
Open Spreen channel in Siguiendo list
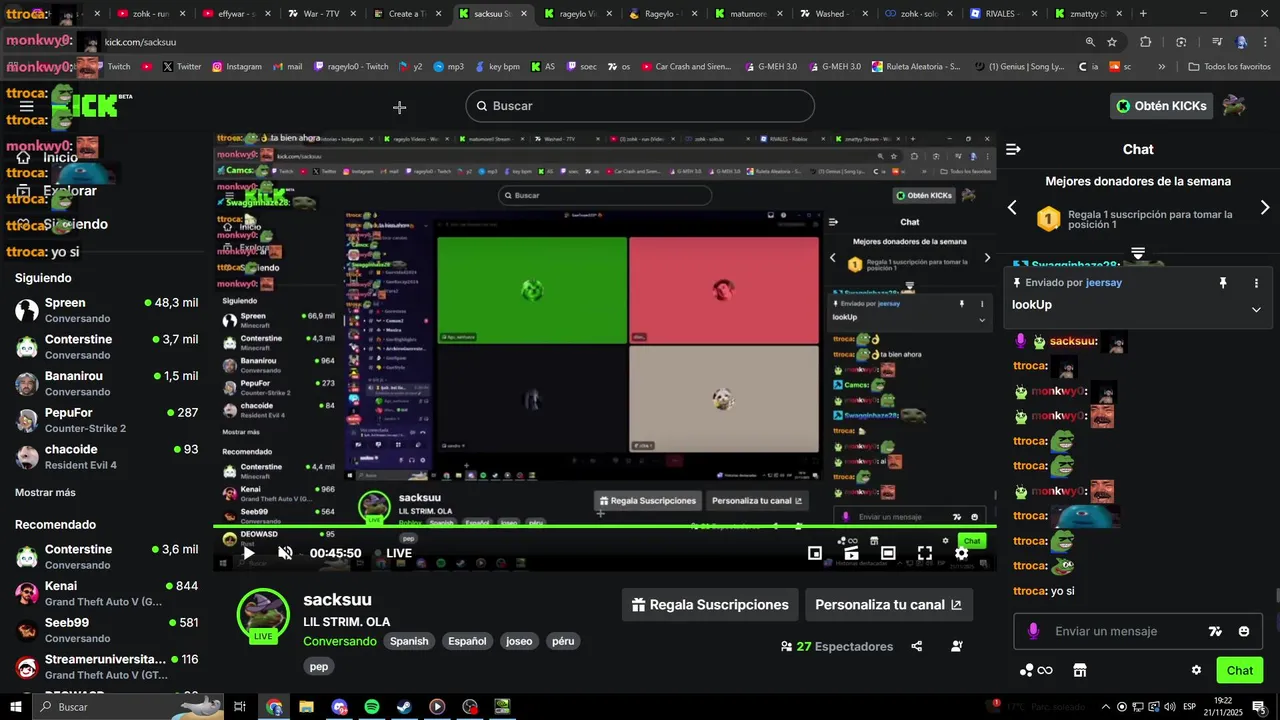click(x=106, y=310)
